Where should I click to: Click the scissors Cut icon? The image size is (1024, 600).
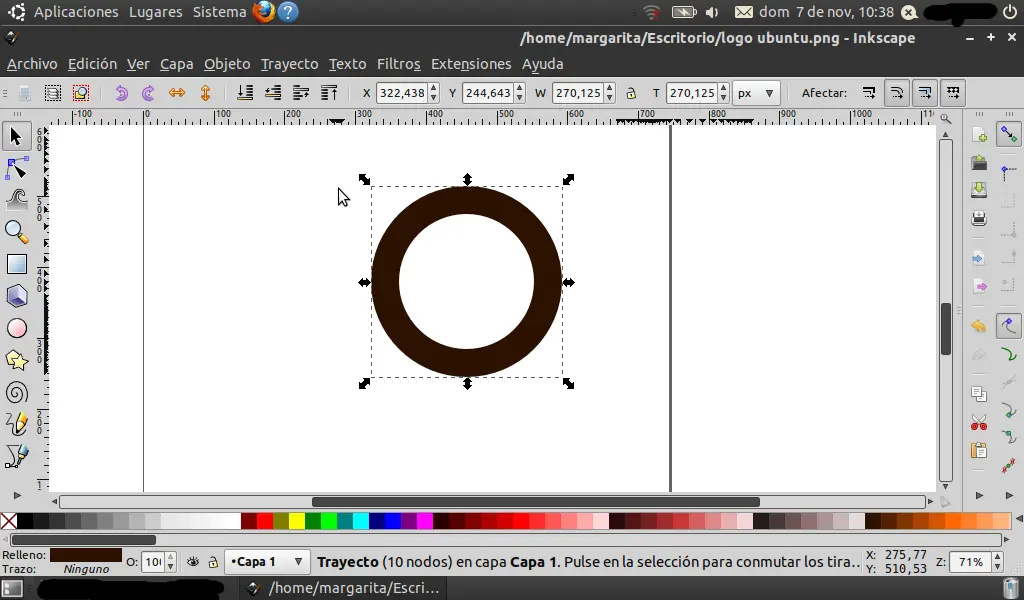click(979, 423)
